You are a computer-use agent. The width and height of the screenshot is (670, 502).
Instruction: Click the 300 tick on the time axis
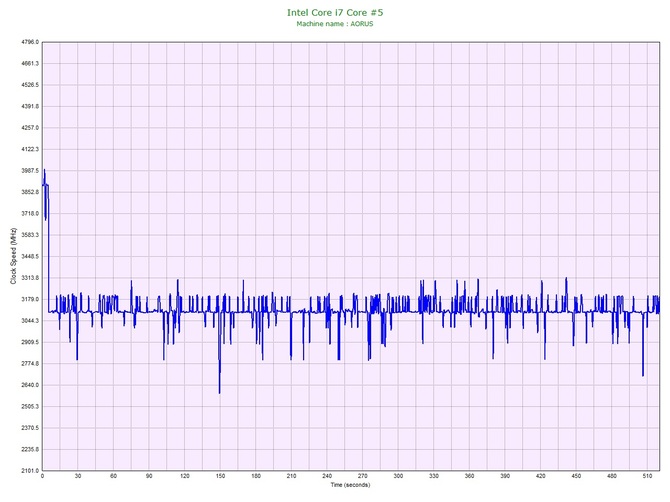398,476
